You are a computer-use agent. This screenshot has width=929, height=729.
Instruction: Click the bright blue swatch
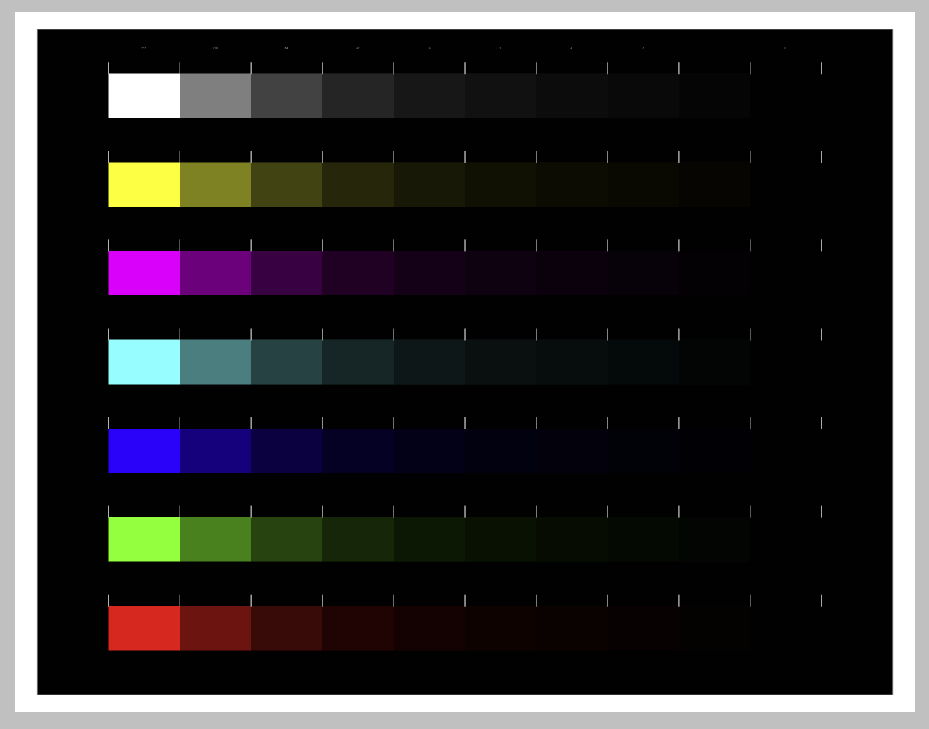click(144, 450)
